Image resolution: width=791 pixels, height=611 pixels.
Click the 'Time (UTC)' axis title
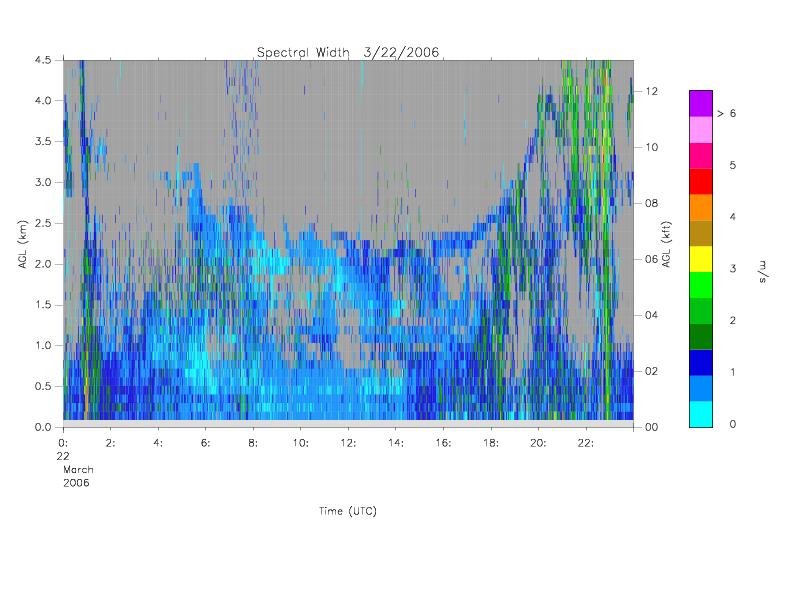348,511
